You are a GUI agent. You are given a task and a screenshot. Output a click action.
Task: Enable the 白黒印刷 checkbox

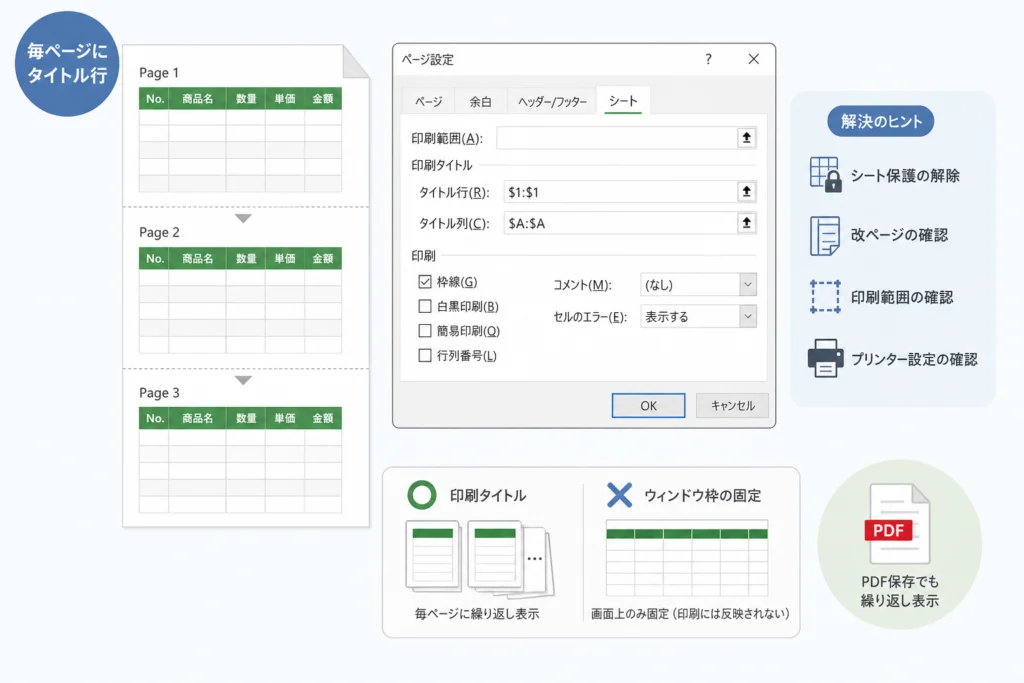425,306
